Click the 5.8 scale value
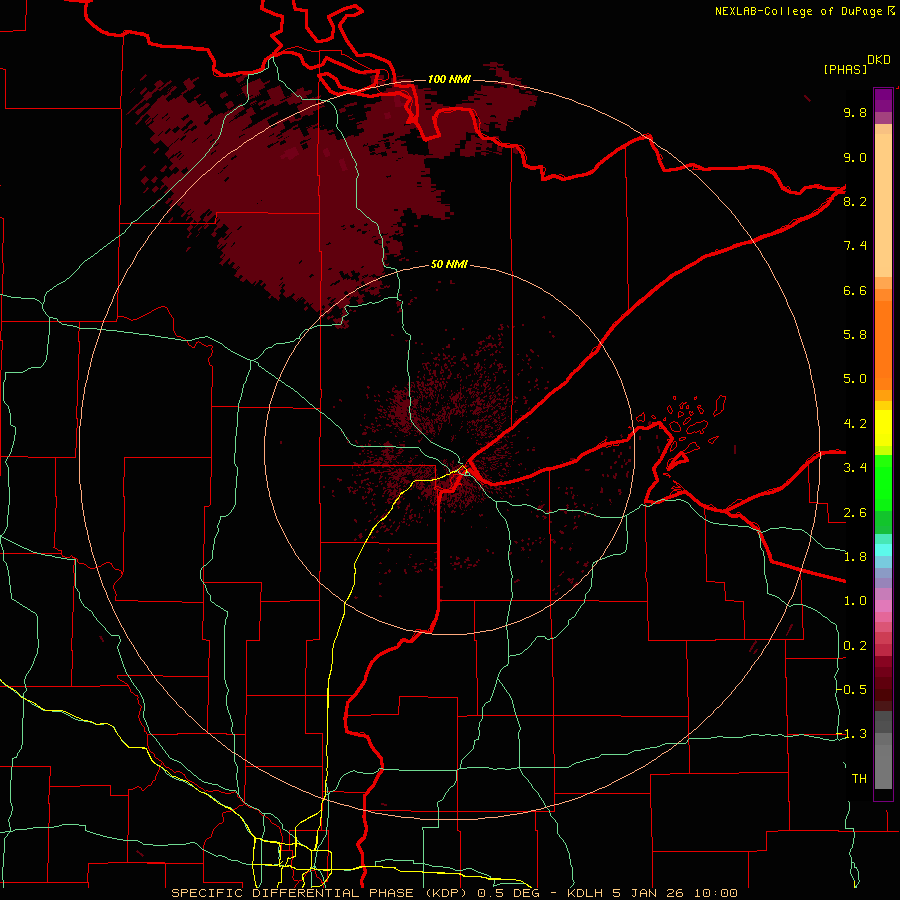900x900 pixels. [855, 335]
